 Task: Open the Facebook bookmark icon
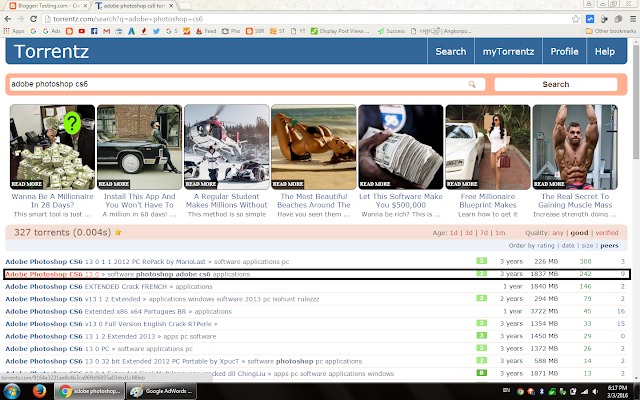click(94, 31)
